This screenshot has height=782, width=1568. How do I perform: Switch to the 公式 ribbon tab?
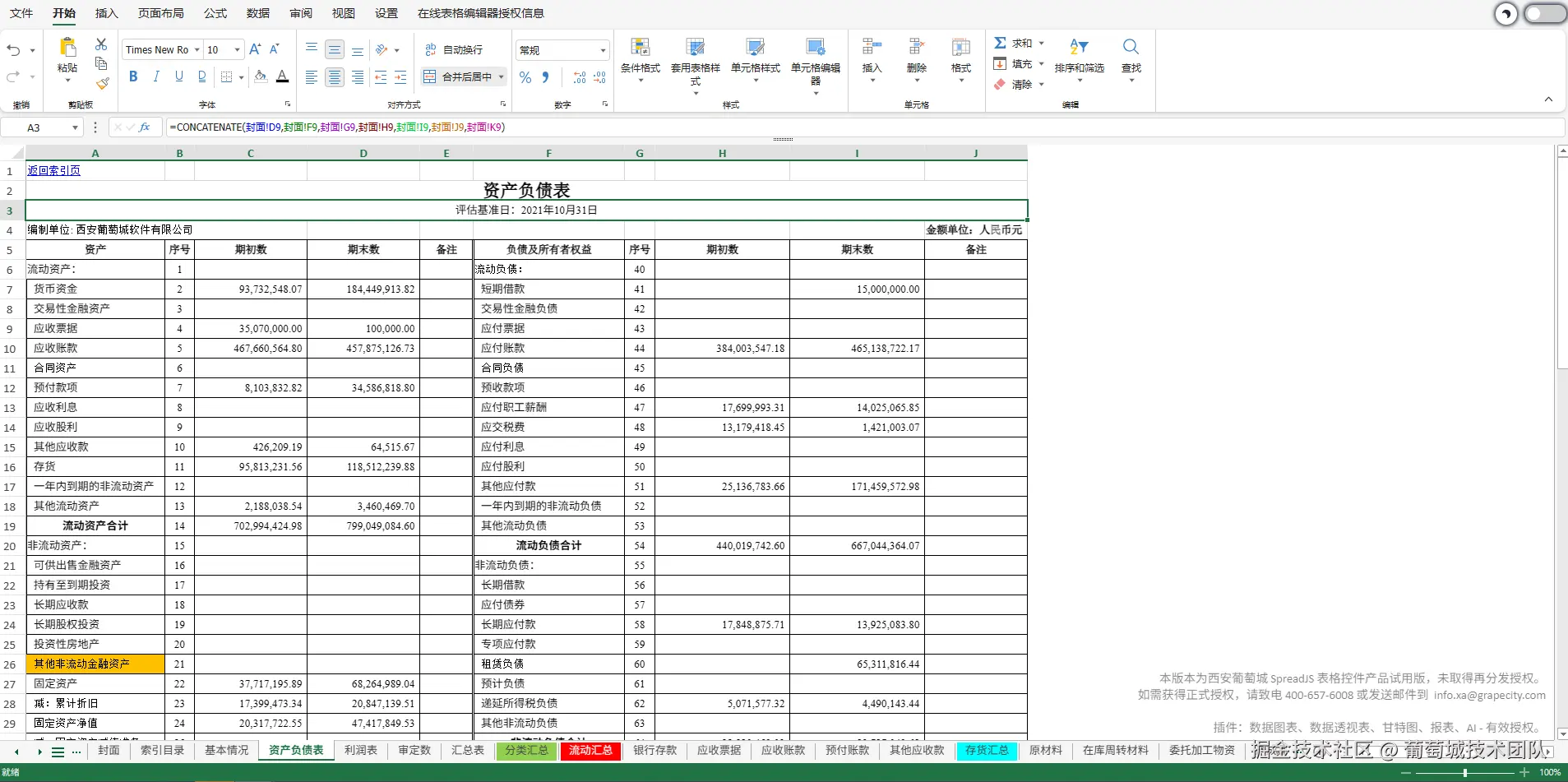[215, 13]
